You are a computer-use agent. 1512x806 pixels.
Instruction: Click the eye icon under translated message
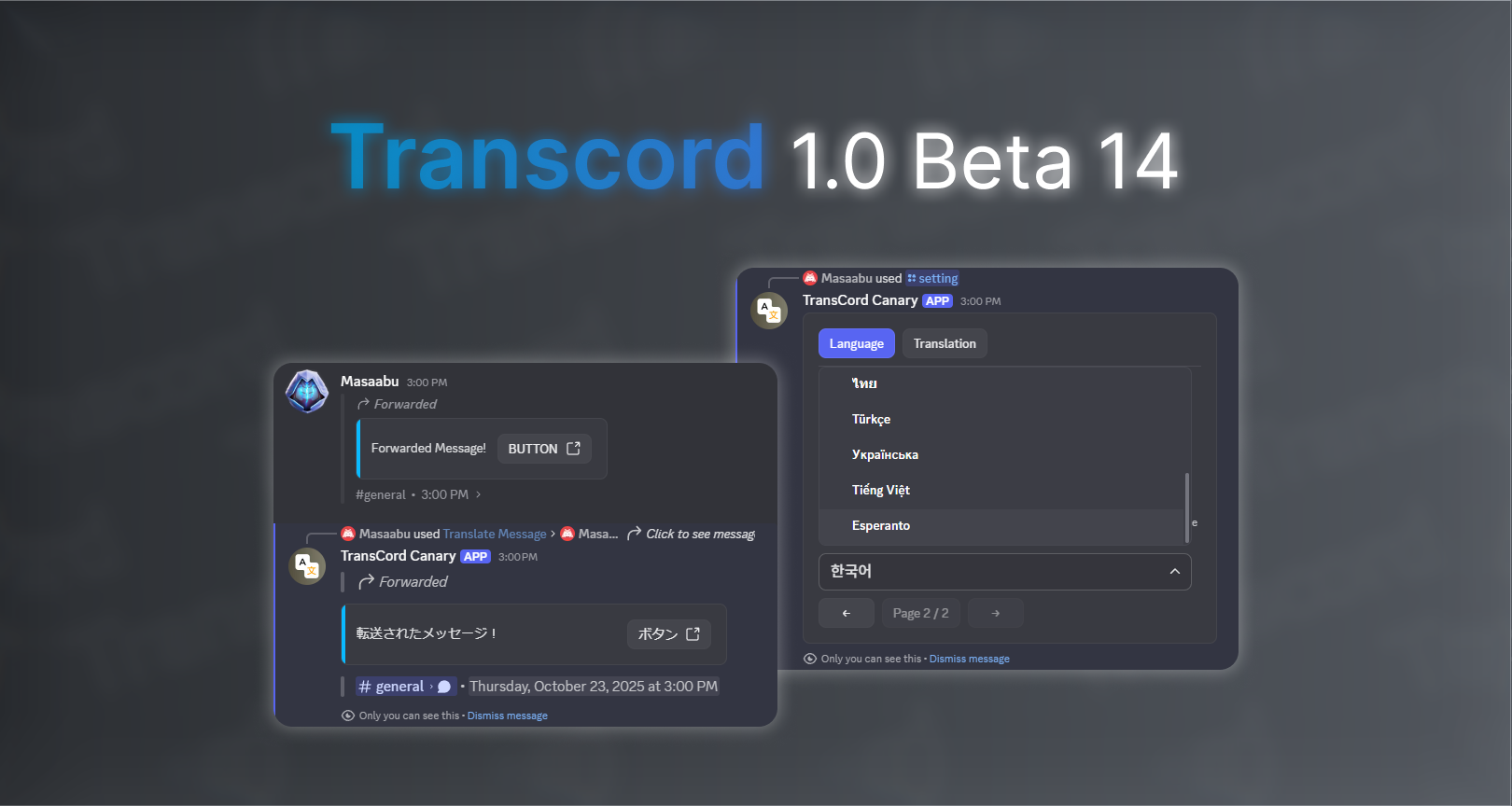[x=348, y=716]
